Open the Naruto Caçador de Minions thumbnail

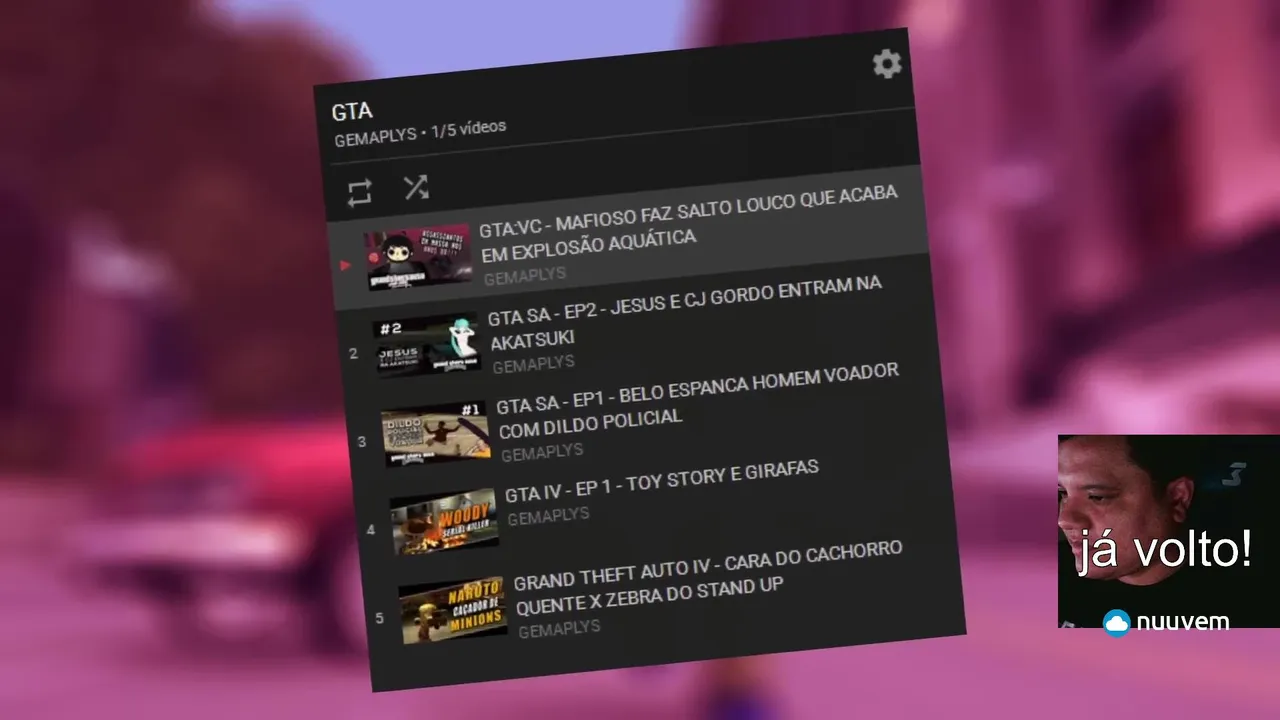pos(453,609)
